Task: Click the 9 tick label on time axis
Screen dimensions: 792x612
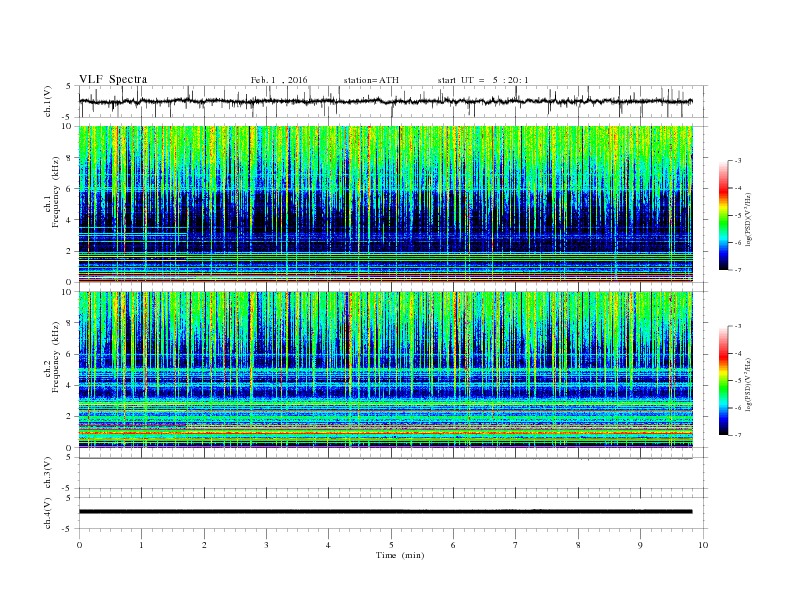Action: click(640, 545)
